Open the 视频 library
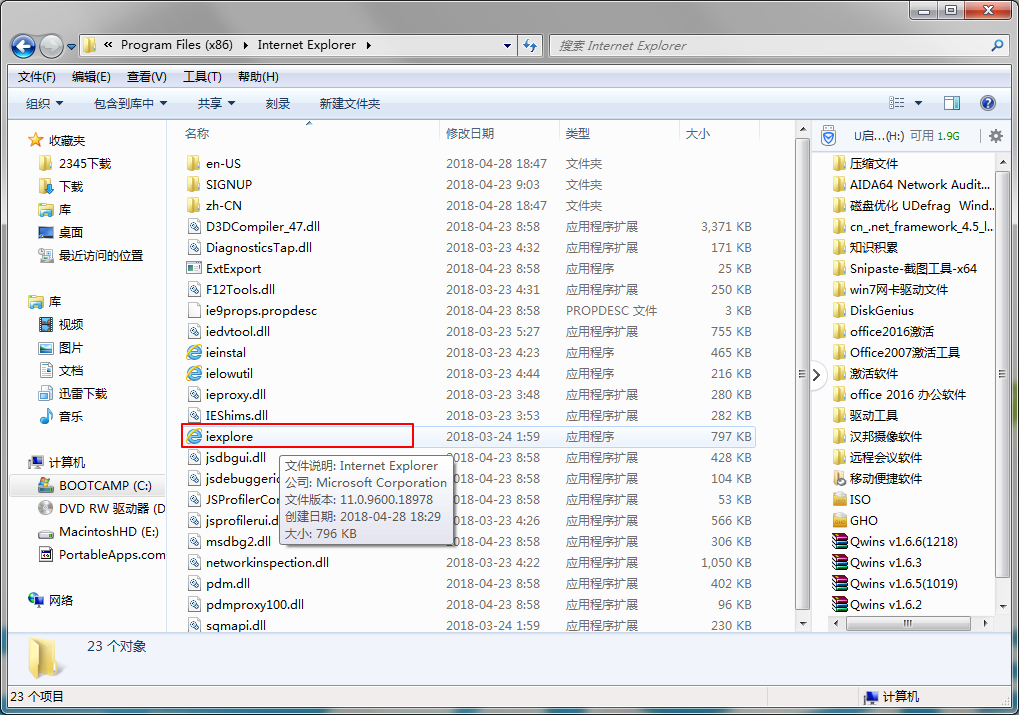Screen dimensions: 1019x715 click(x=71, y=324)
